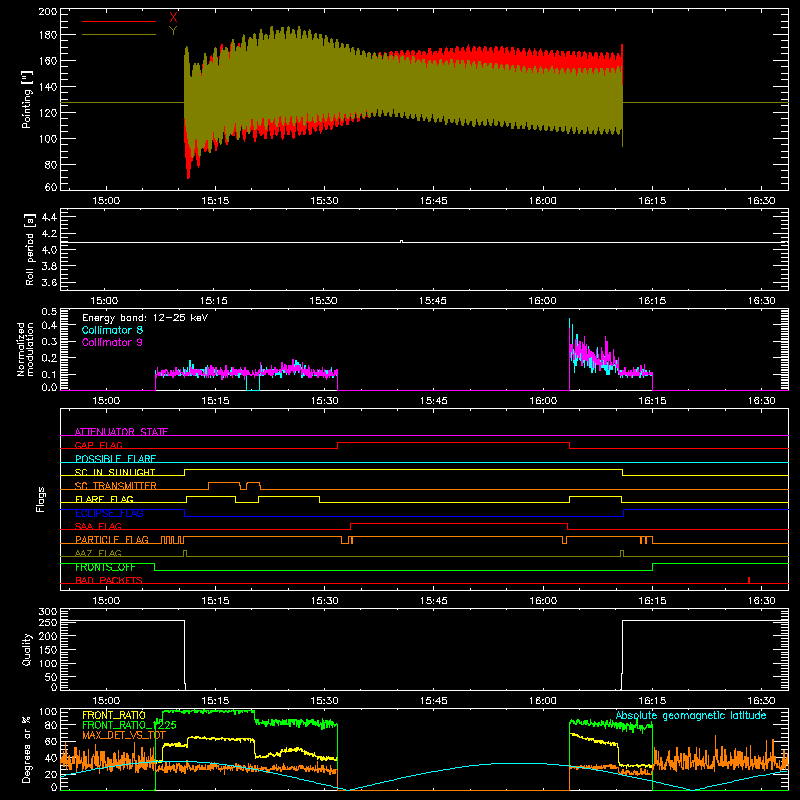
Task: Click the 15:30 tick under Roll period plot
Action: click(x=323, y=301)
